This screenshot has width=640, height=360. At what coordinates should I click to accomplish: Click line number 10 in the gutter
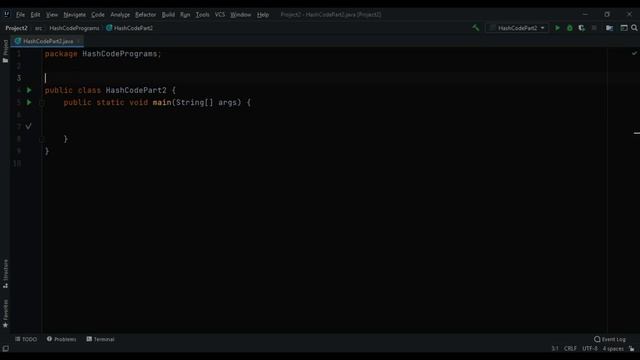17,164
